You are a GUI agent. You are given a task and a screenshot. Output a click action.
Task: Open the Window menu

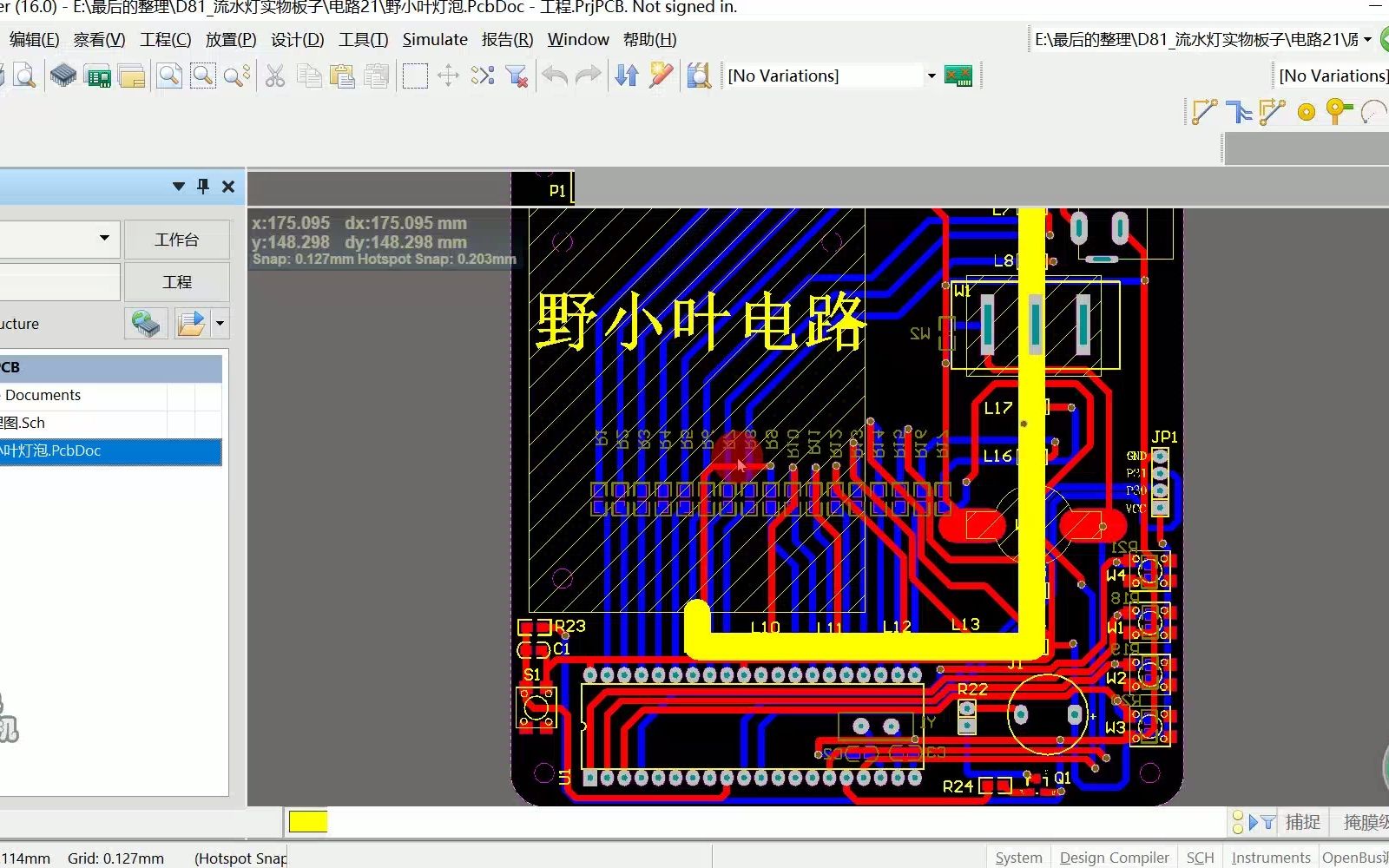(x=578, y=40)
